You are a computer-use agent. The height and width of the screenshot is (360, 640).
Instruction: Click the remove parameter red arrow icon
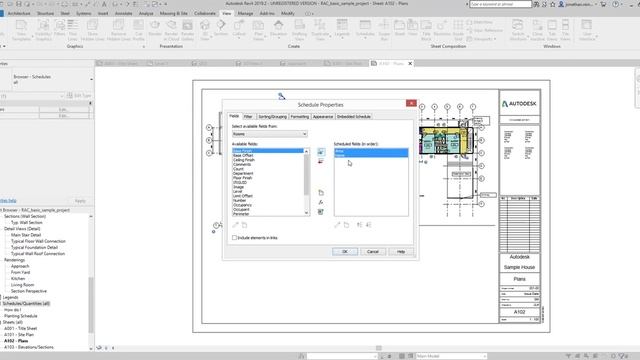point(321,162)
